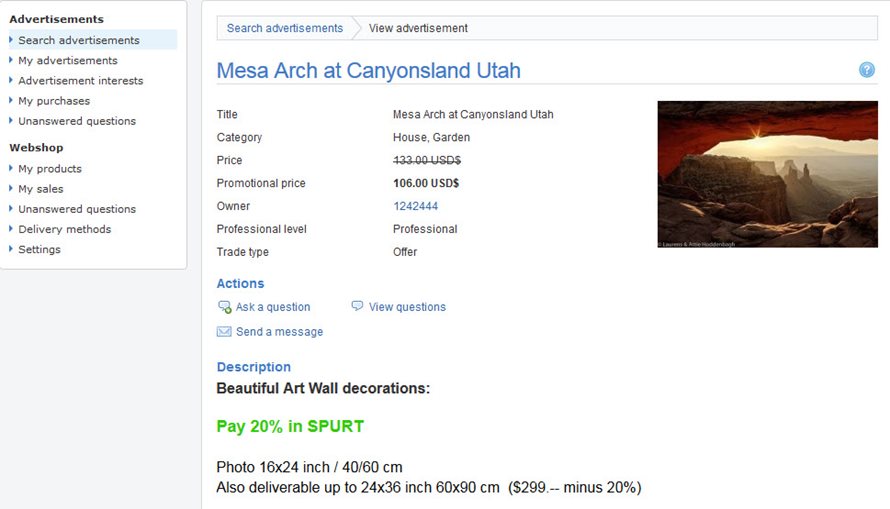This screenshot has height=509, width=890.
Task: Click the Send a message envelope icon
Action: [x=224, y=331]
